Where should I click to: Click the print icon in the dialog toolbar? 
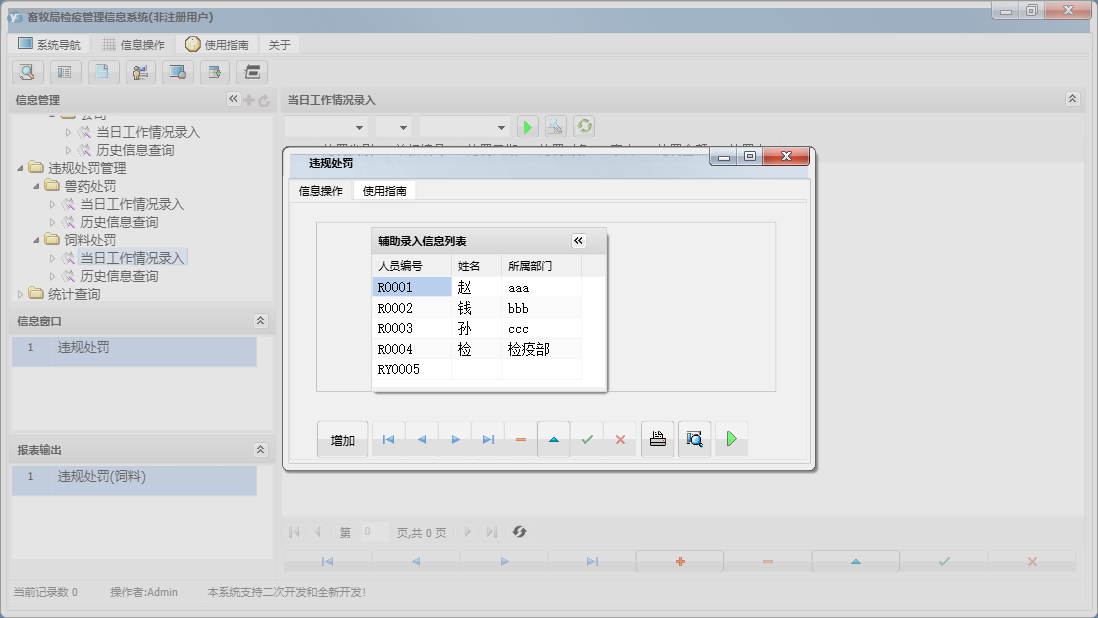657,439
